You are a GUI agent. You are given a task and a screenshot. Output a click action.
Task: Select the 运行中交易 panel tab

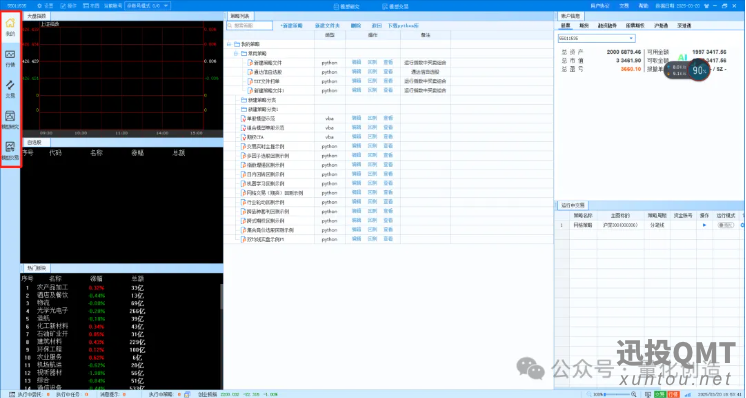(572, 205)
